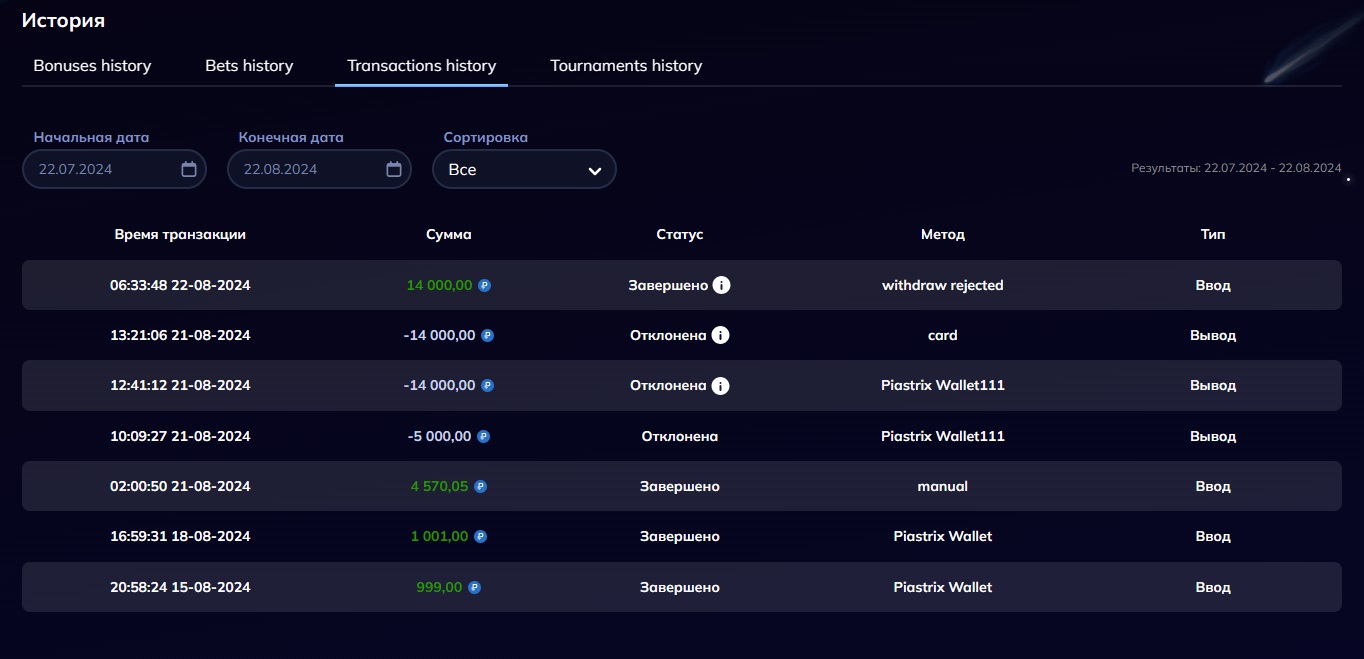Click ruble icon next to 4 570,05 amount
1364x659 pixels.
tap(480, 486)
